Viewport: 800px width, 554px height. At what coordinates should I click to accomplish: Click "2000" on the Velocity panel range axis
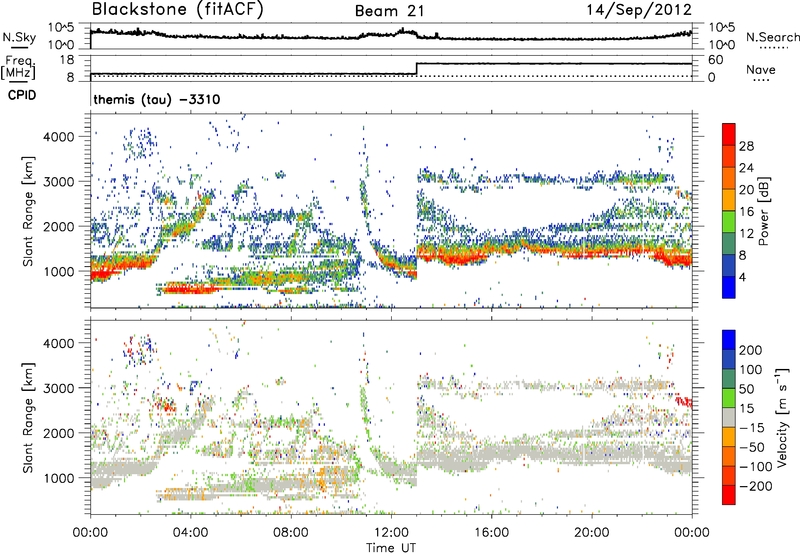pos(58,433)
